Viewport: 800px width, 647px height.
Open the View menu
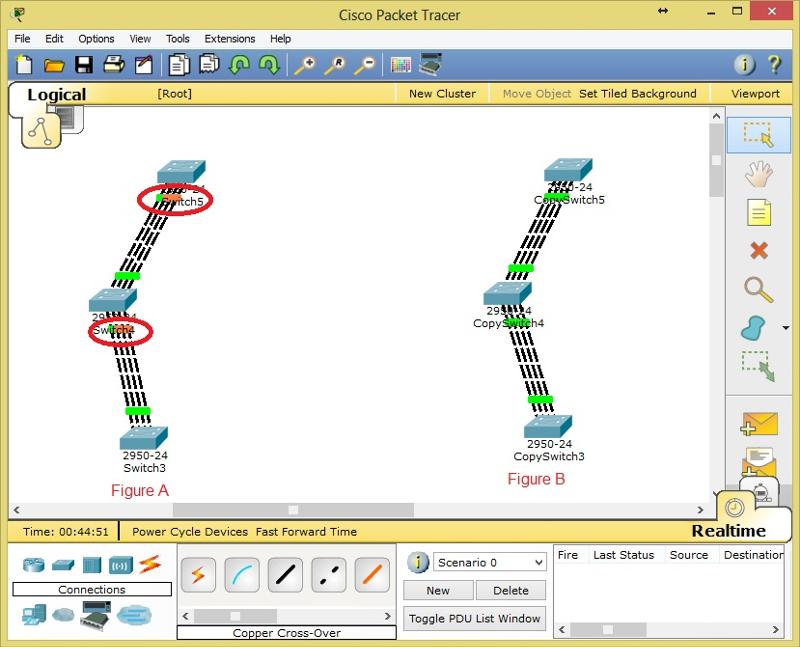coord(140,39)
